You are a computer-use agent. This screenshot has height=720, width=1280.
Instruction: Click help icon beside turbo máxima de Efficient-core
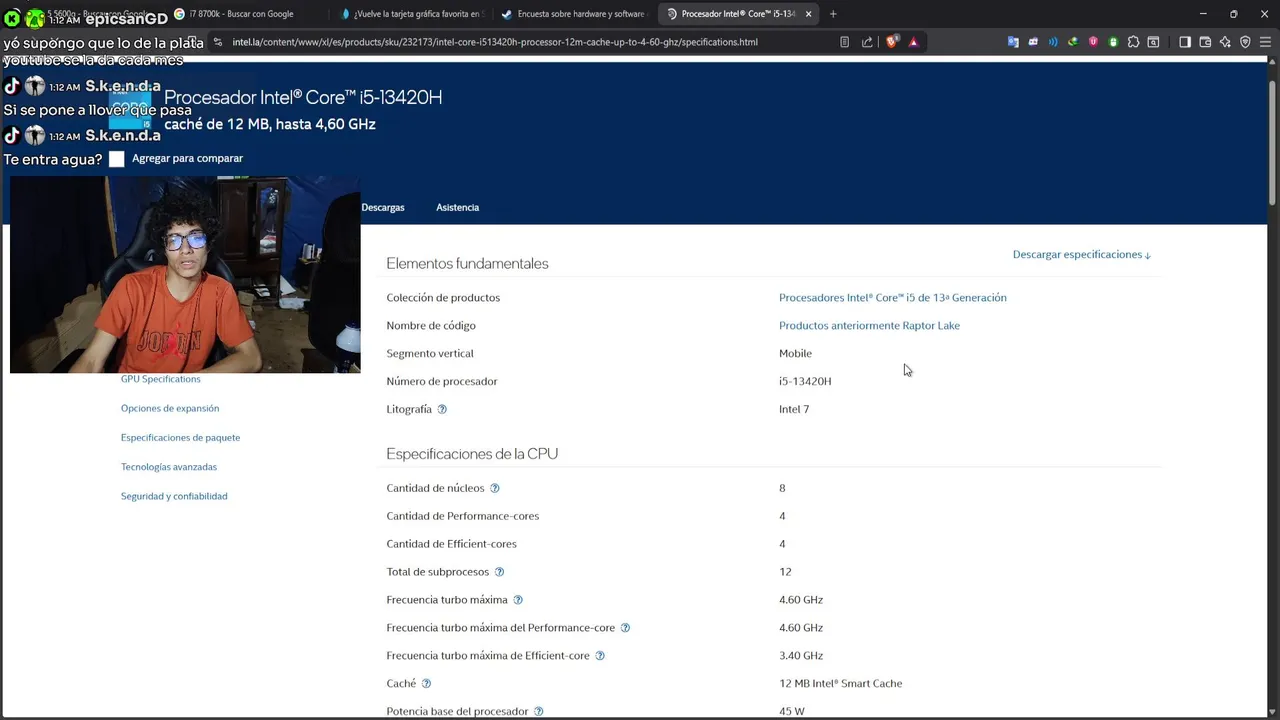(x=600, y=656)
